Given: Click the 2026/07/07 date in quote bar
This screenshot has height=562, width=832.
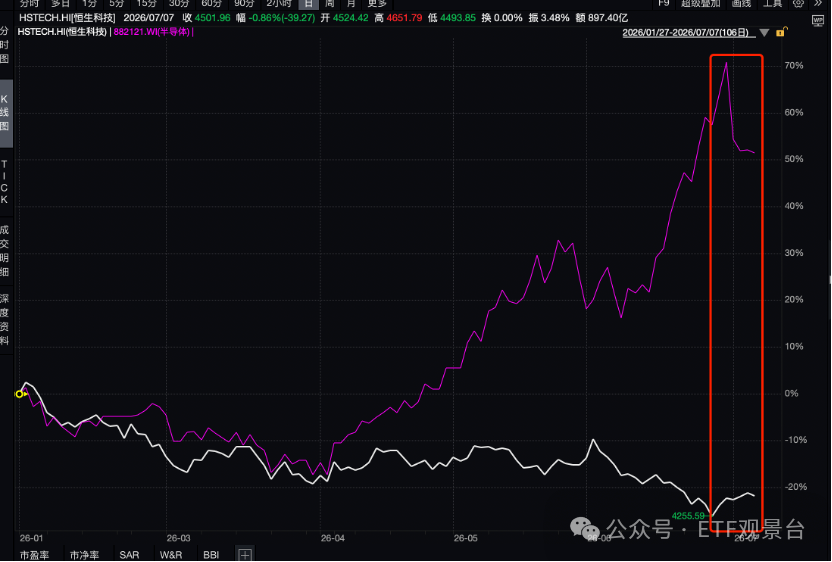Looking at the screenshot, I should point(149,18).
